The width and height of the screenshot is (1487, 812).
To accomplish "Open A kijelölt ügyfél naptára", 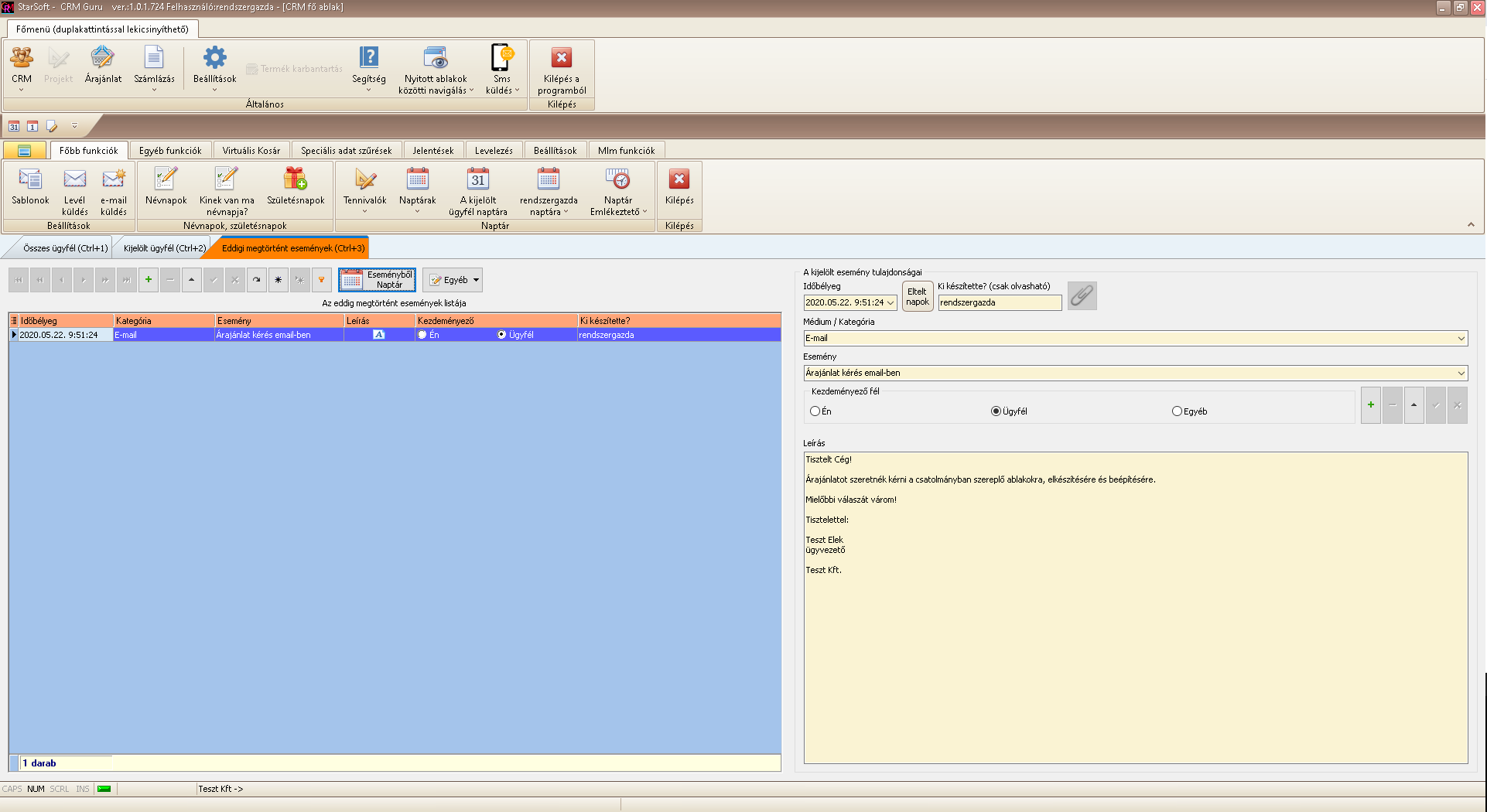I will [478, 192].
